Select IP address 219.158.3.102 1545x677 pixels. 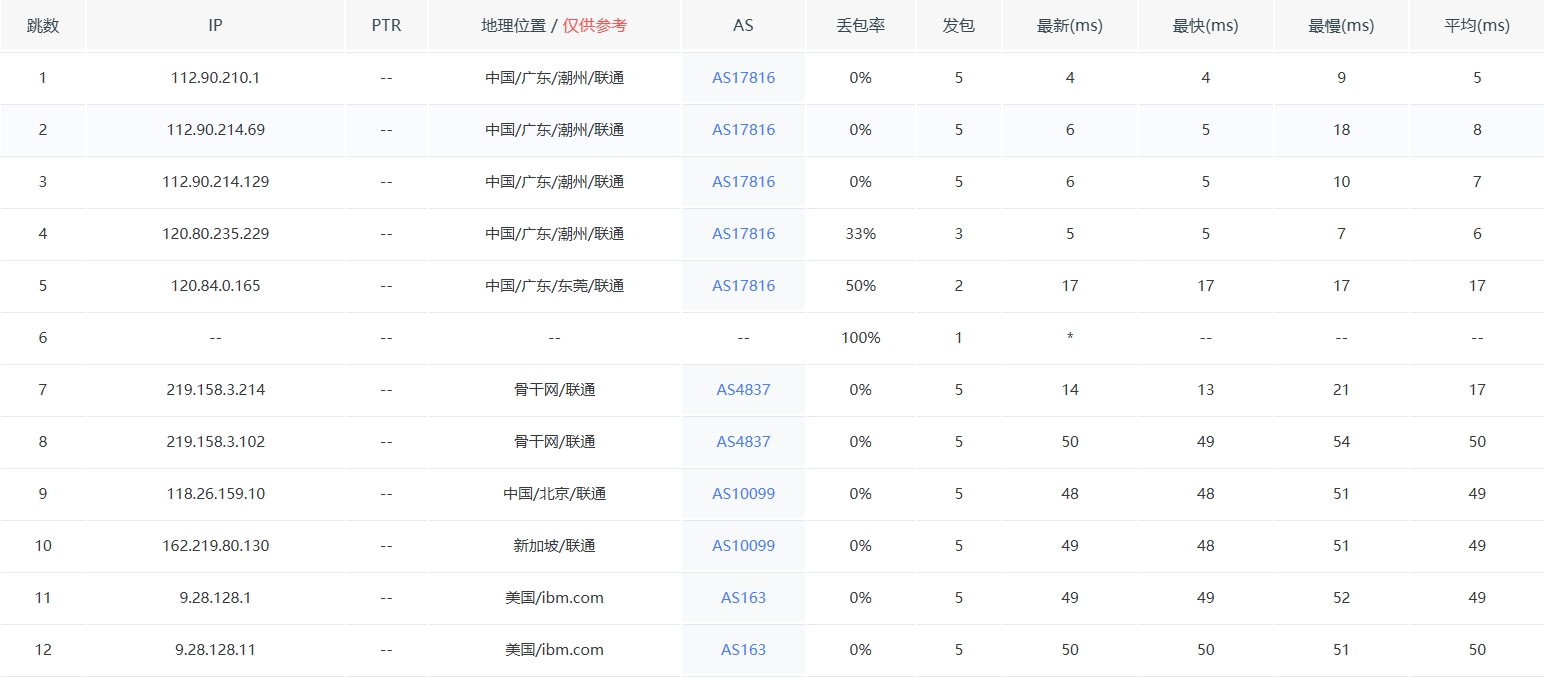[215, 441]
